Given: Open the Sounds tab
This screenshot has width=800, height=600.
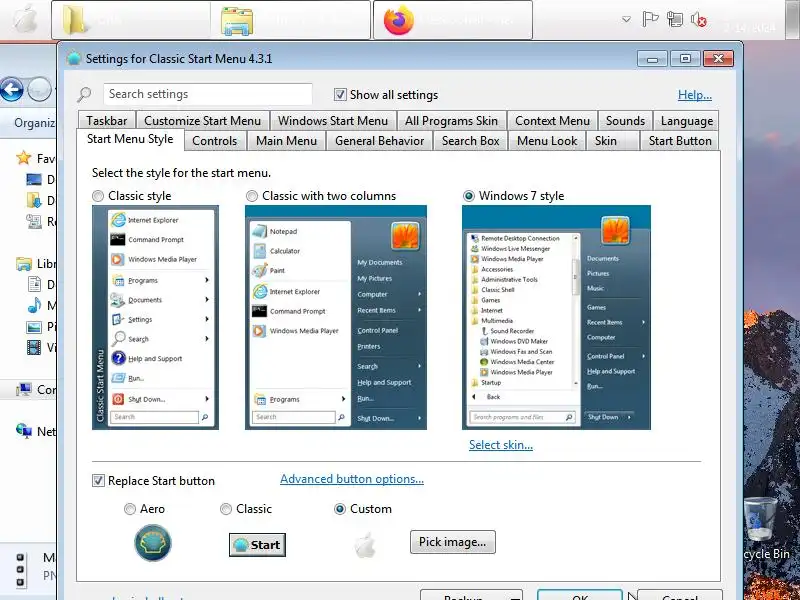Looking at the screenshot, I should point(625,121).
